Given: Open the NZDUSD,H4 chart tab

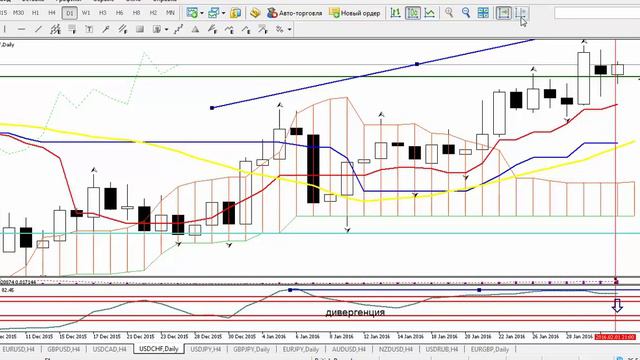Looking at the screenshot, I should [396, 349].
